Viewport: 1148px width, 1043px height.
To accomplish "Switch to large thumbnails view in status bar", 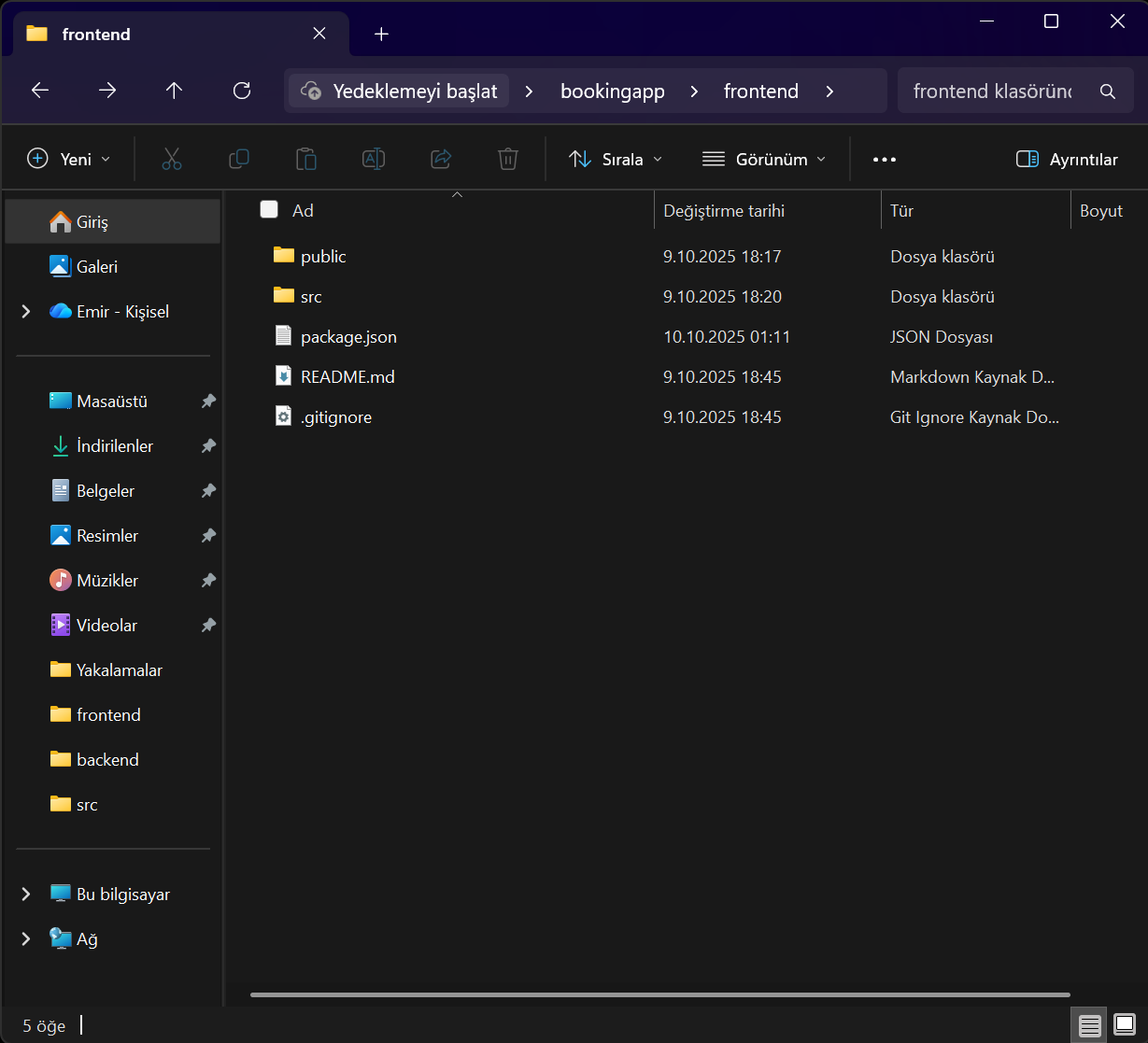I will pyautogui.click(x=1124, y=1024).
